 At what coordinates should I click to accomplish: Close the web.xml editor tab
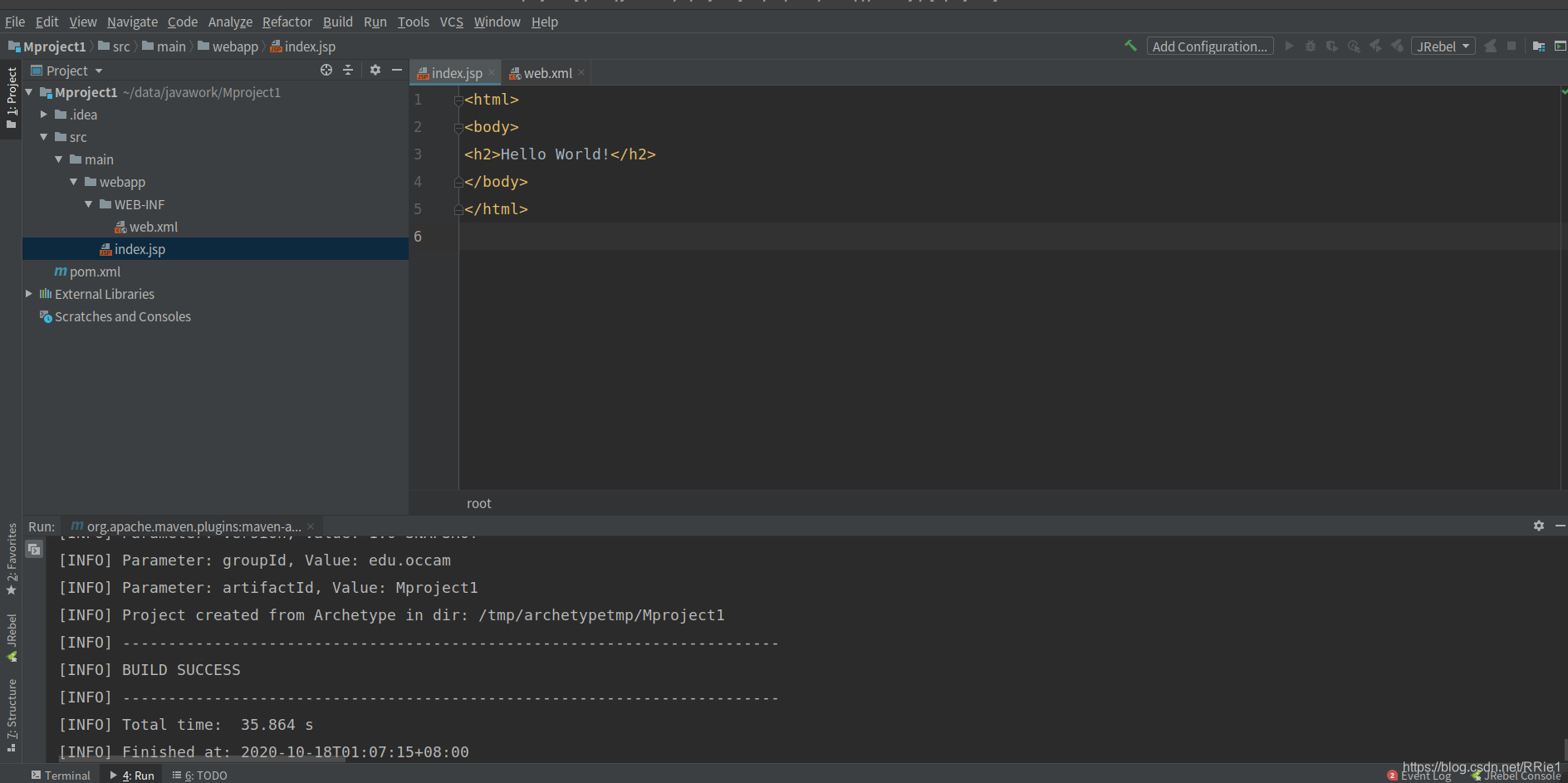(x=581, y=73)
